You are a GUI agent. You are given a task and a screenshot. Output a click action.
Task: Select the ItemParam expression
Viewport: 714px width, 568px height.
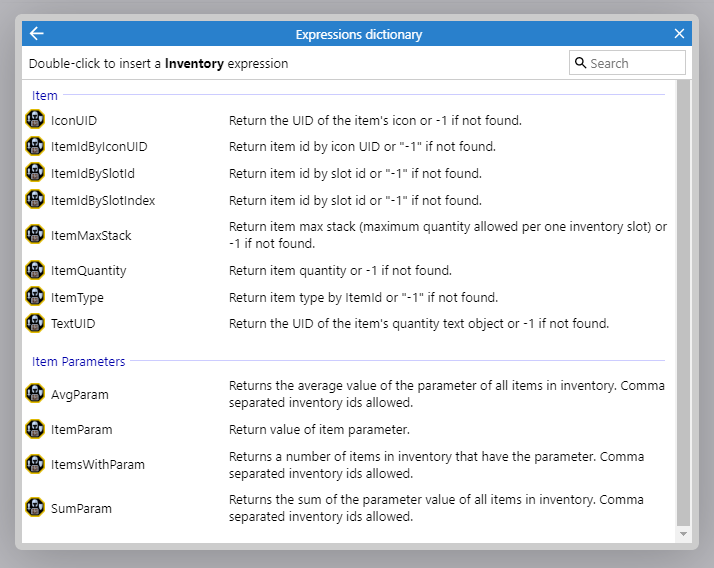pos(81,429)
